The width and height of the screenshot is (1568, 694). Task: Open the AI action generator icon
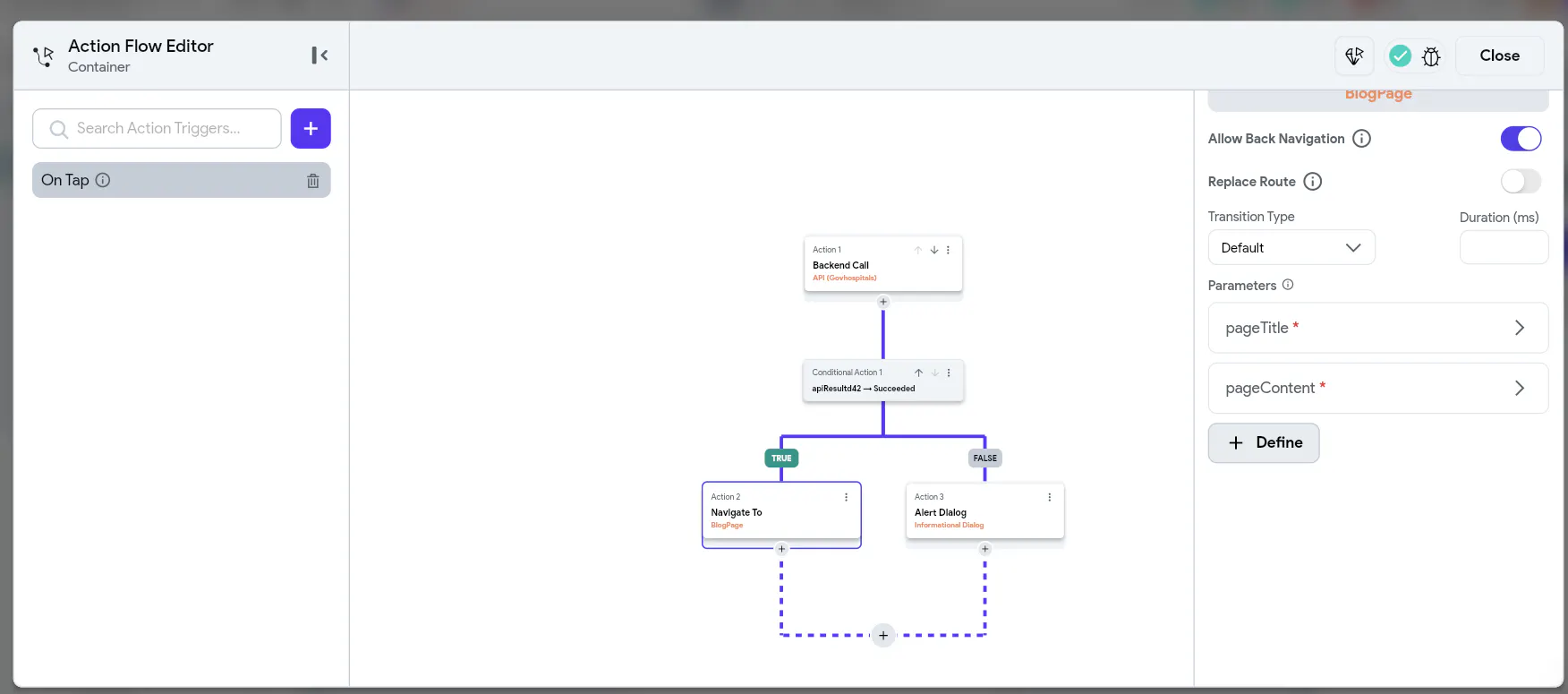click(x=1355, y=56)
